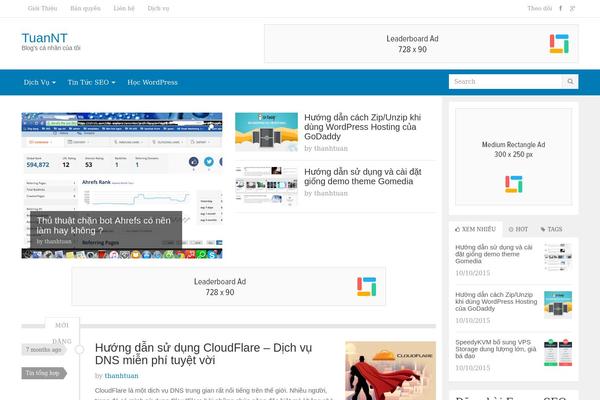
Task: Open the featured Ahrefs screenshot image
Action: (122, 161)
